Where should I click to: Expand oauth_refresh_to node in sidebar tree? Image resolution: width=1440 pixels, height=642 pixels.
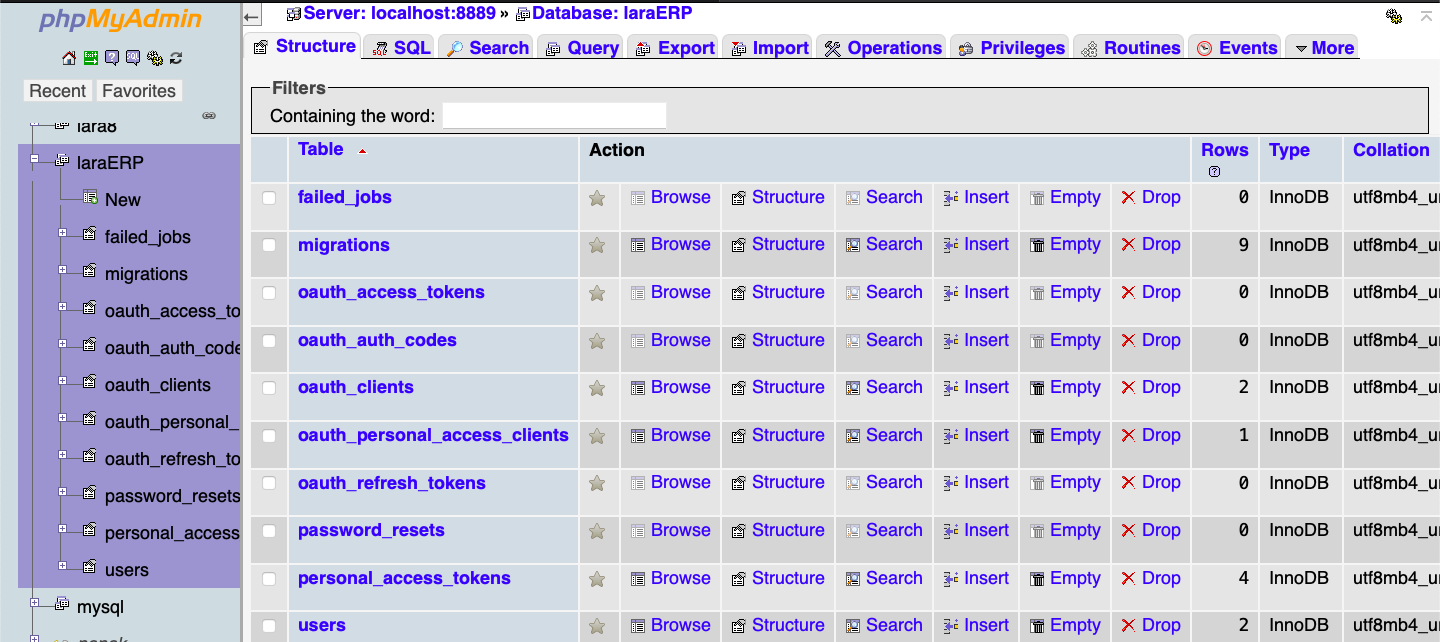coord(62,455)
